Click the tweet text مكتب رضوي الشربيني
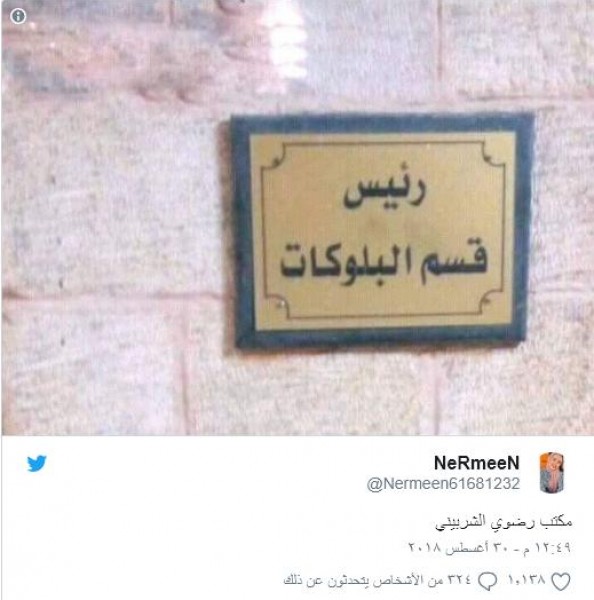Screen dimensions: 594x600 [x=503, y=522]
